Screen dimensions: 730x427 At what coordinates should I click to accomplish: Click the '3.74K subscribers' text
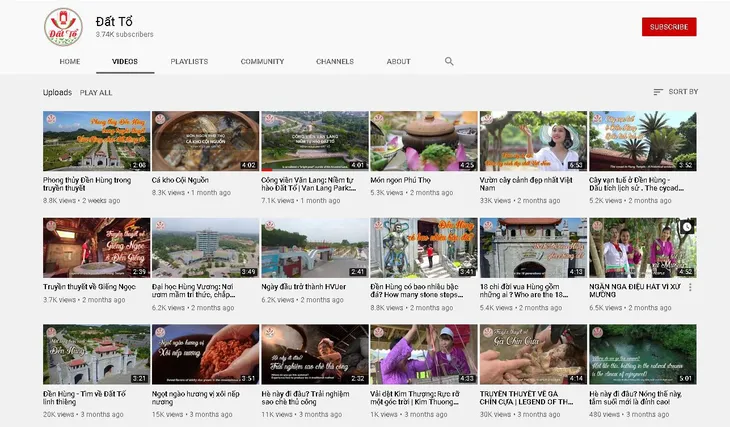(x=125, y=34)
